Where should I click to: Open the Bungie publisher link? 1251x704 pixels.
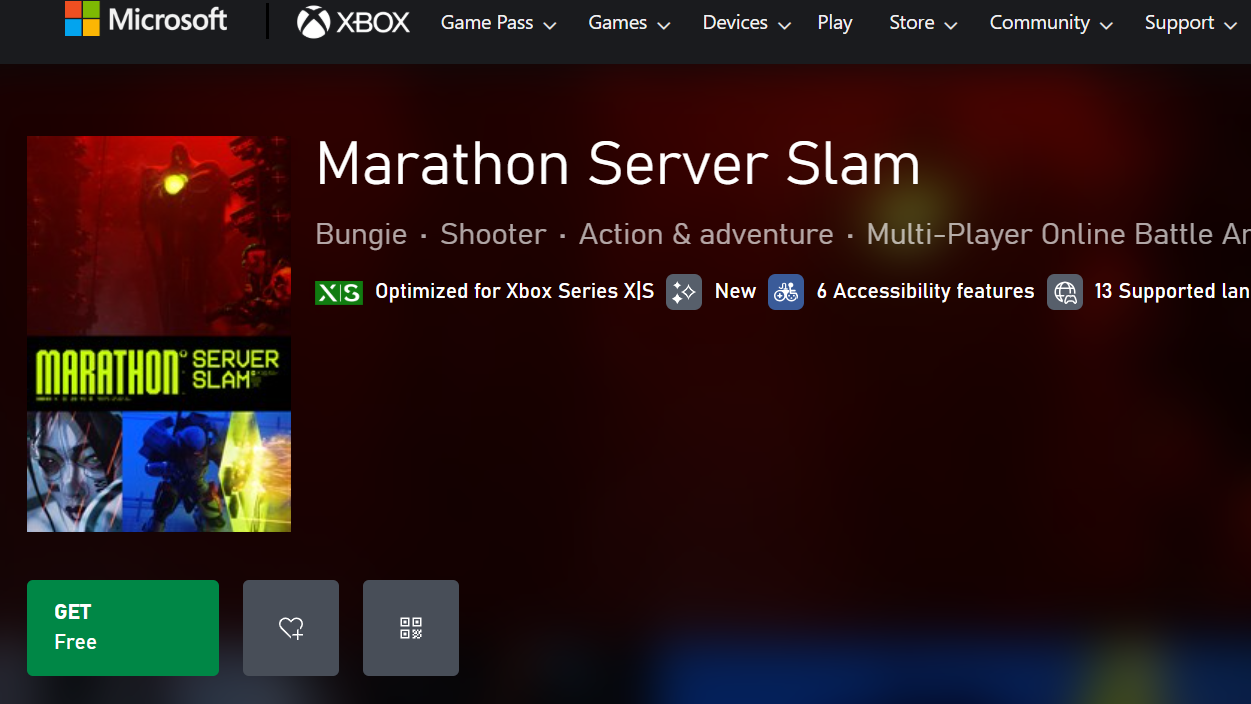[361, 235]
